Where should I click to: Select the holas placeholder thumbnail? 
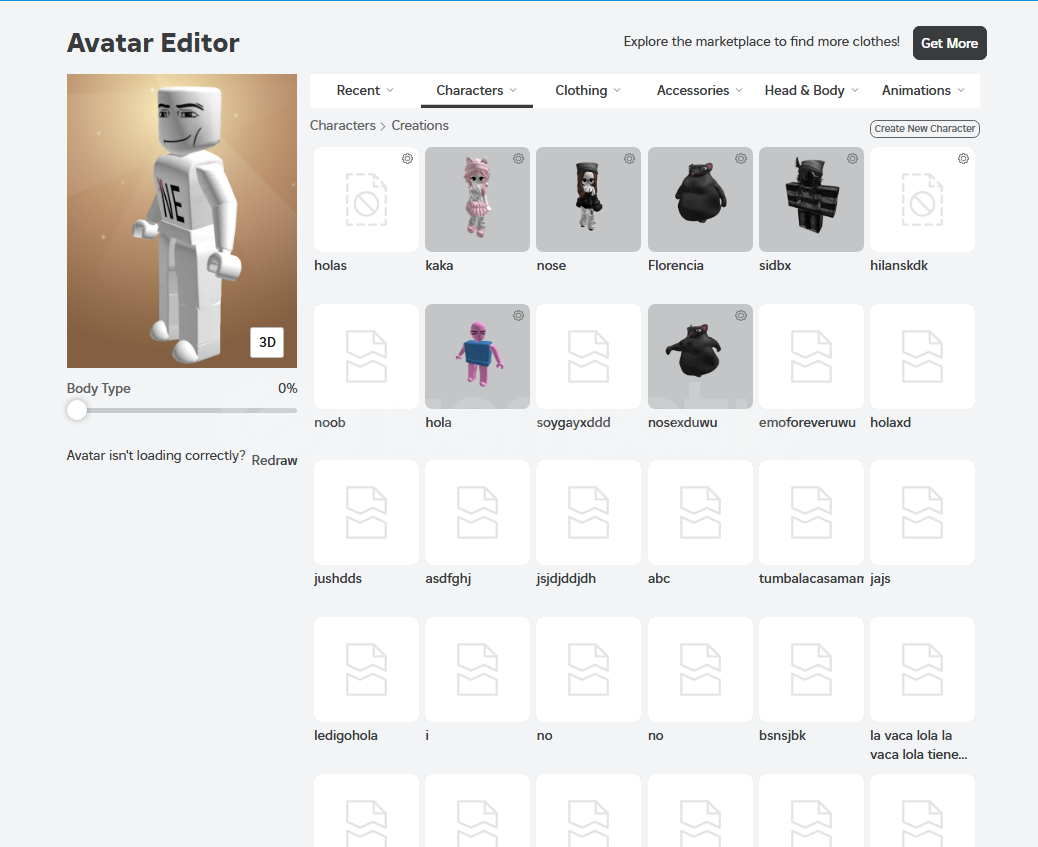coord(366,199)
